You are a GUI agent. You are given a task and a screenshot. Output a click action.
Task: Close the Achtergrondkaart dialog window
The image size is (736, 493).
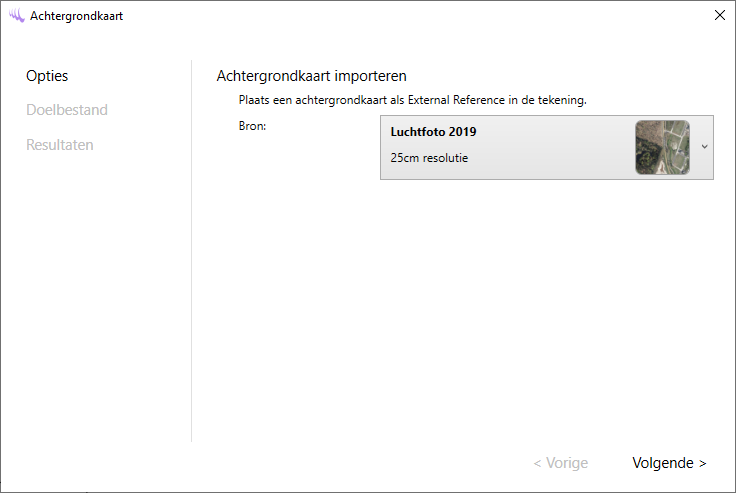click(x=719, y=15)
